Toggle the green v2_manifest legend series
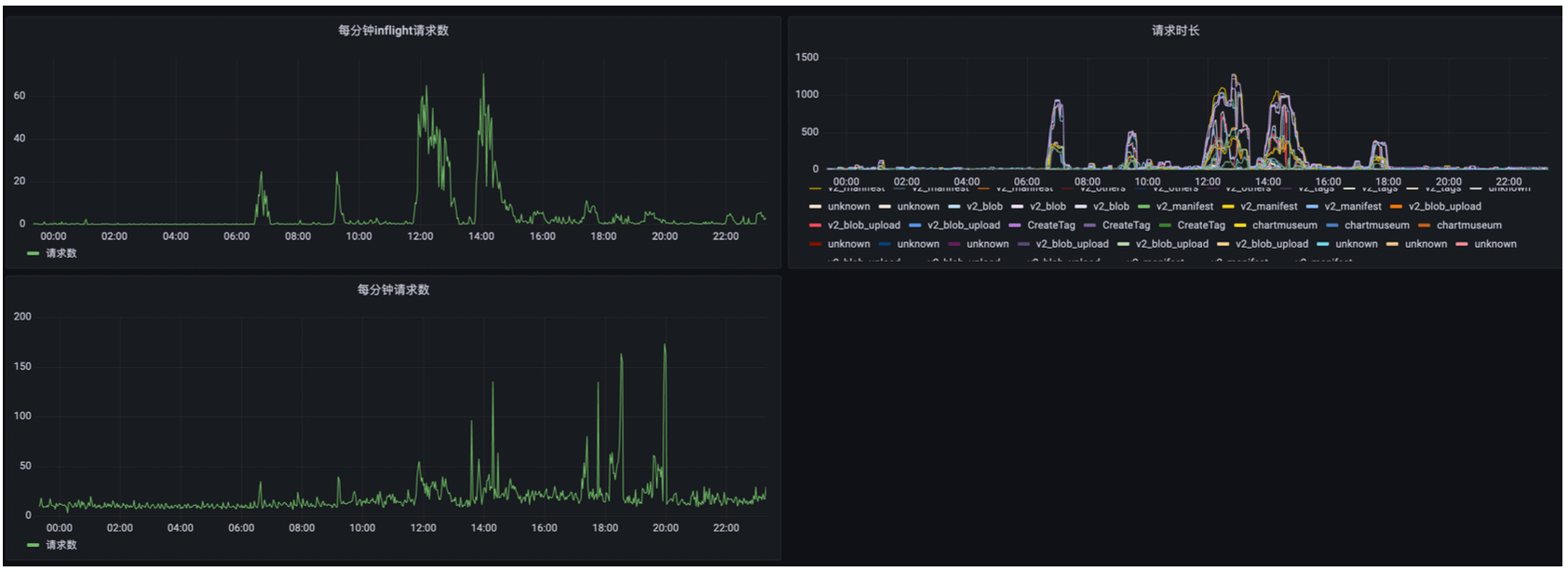 click(1184, 207)
